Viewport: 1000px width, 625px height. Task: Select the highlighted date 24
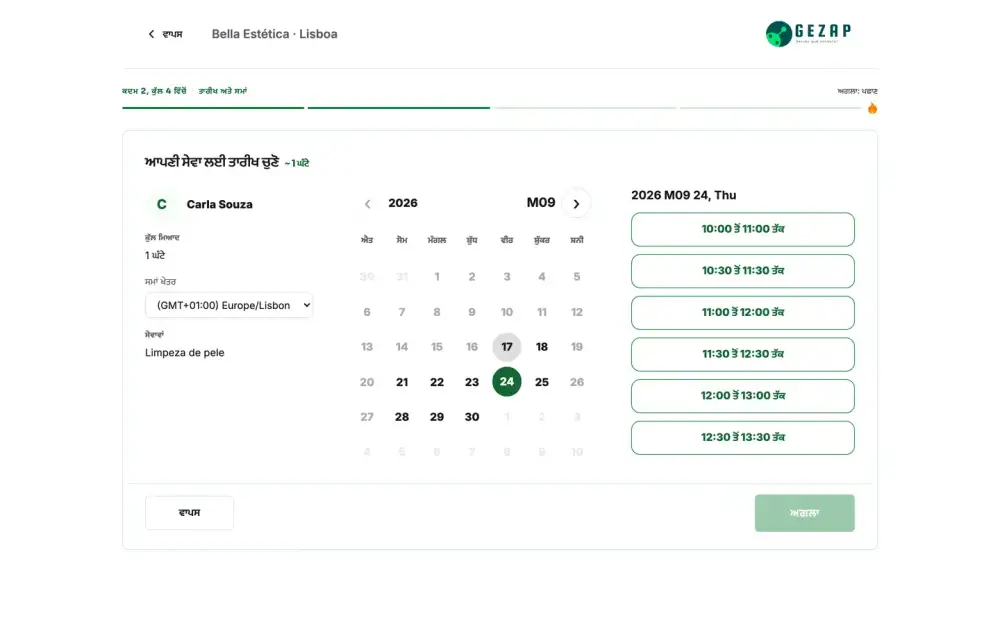coord(506,381)
